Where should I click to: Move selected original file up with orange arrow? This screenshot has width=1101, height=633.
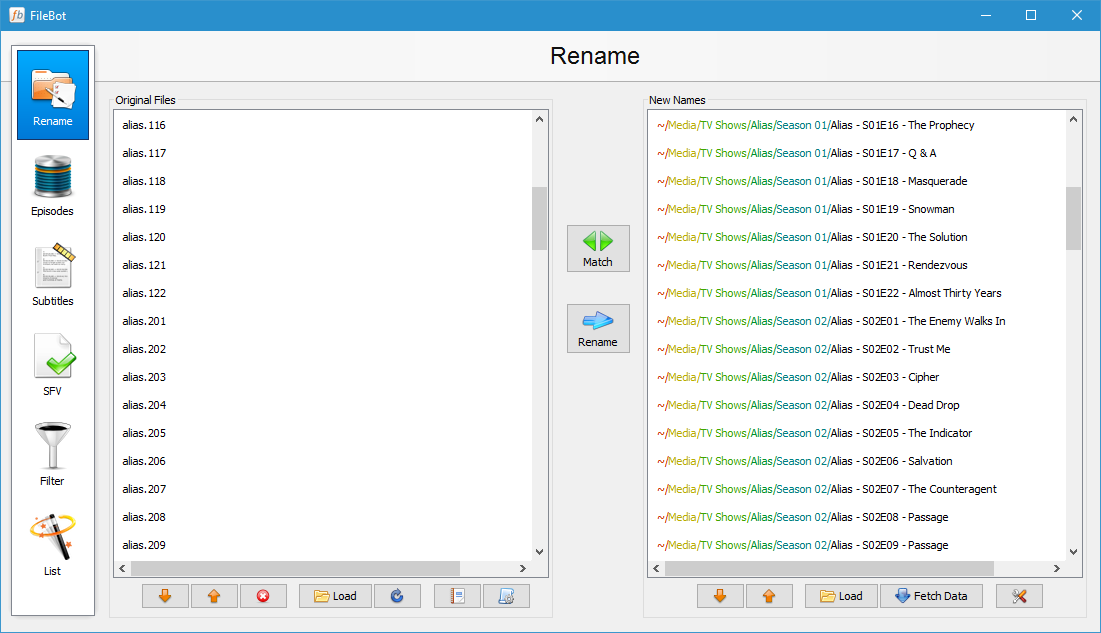[214, 595]
